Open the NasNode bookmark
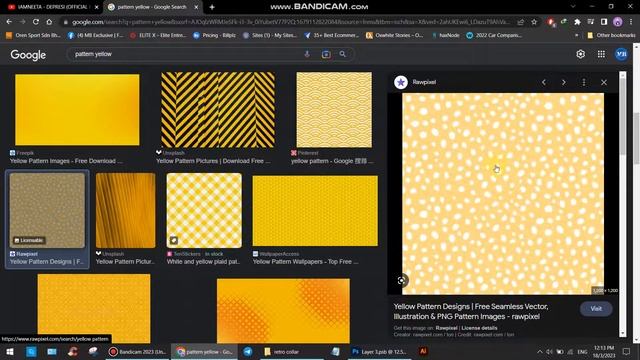This screenshot has height=360, width=640. (x=446, y=36)
